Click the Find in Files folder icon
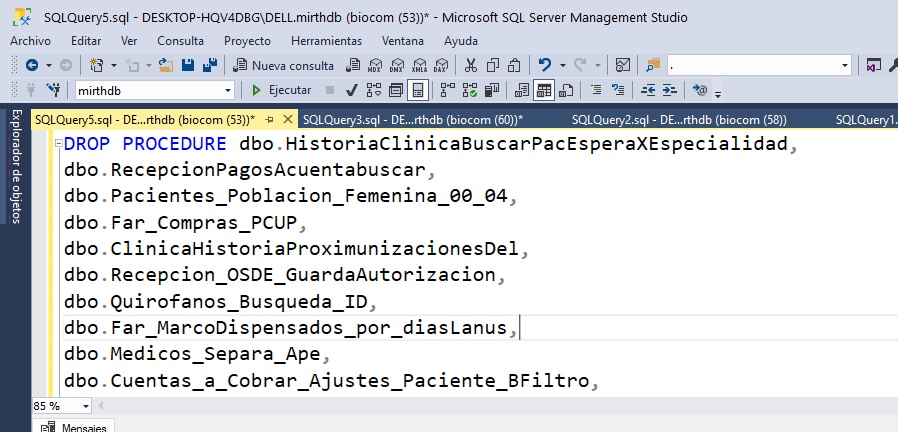This screenshot has width=898, height=432. coord(653,65)
